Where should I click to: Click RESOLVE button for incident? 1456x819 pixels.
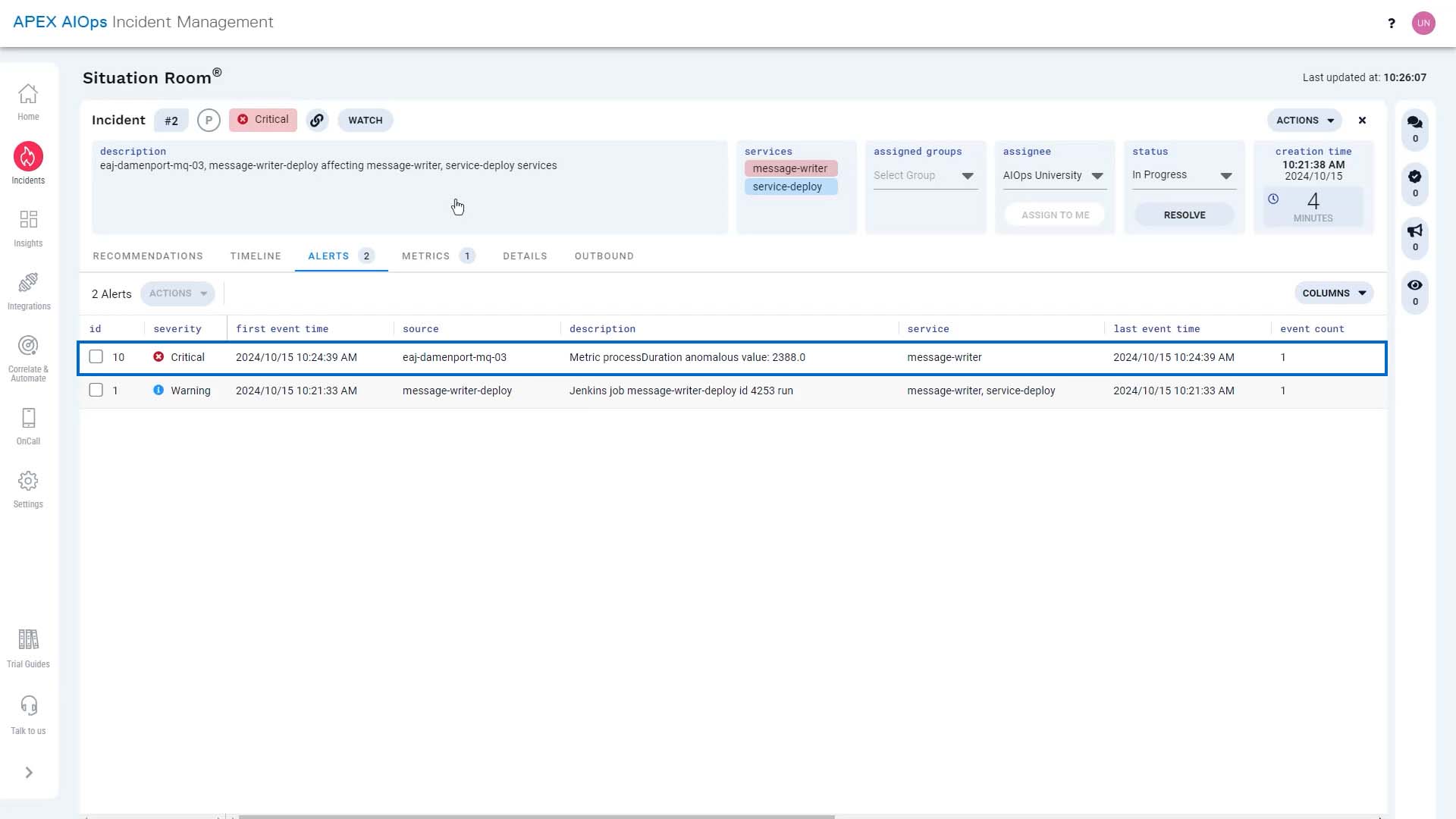point(1185,214)
